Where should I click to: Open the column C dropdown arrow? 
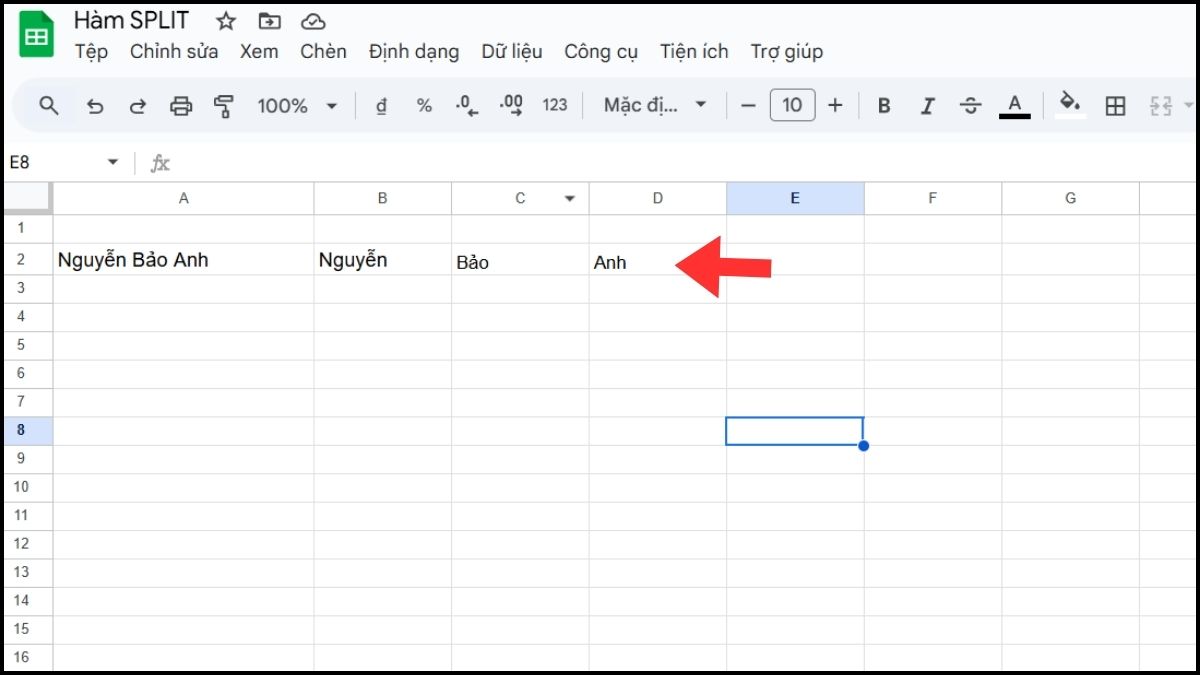coord(570,198)
